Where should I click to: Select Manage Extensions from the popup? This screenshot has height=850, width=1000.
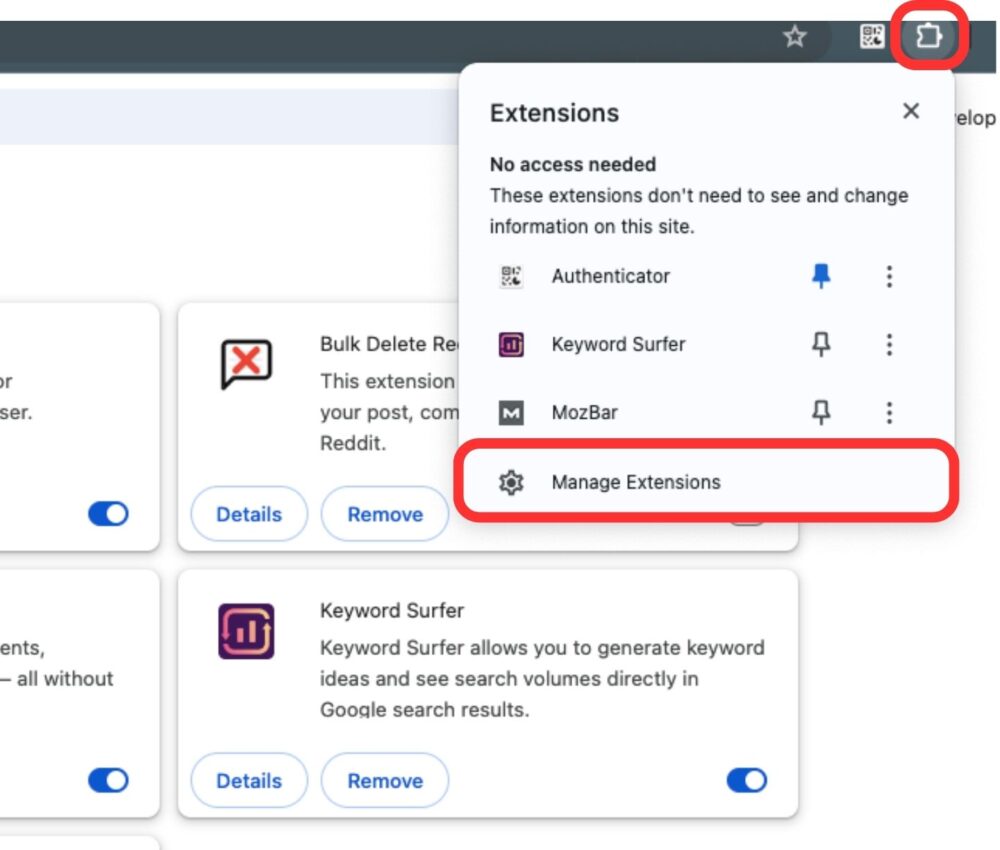pyautogui.click(x=637, y=482)
